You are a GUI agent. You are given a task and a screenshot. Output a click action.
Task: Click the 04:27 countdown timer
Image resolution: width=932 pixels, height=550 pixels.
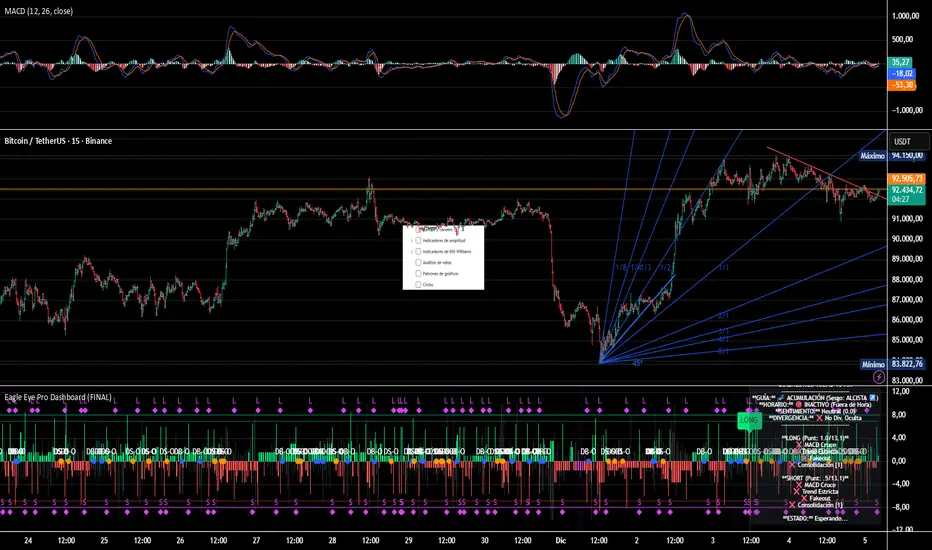tap(900, 199)
